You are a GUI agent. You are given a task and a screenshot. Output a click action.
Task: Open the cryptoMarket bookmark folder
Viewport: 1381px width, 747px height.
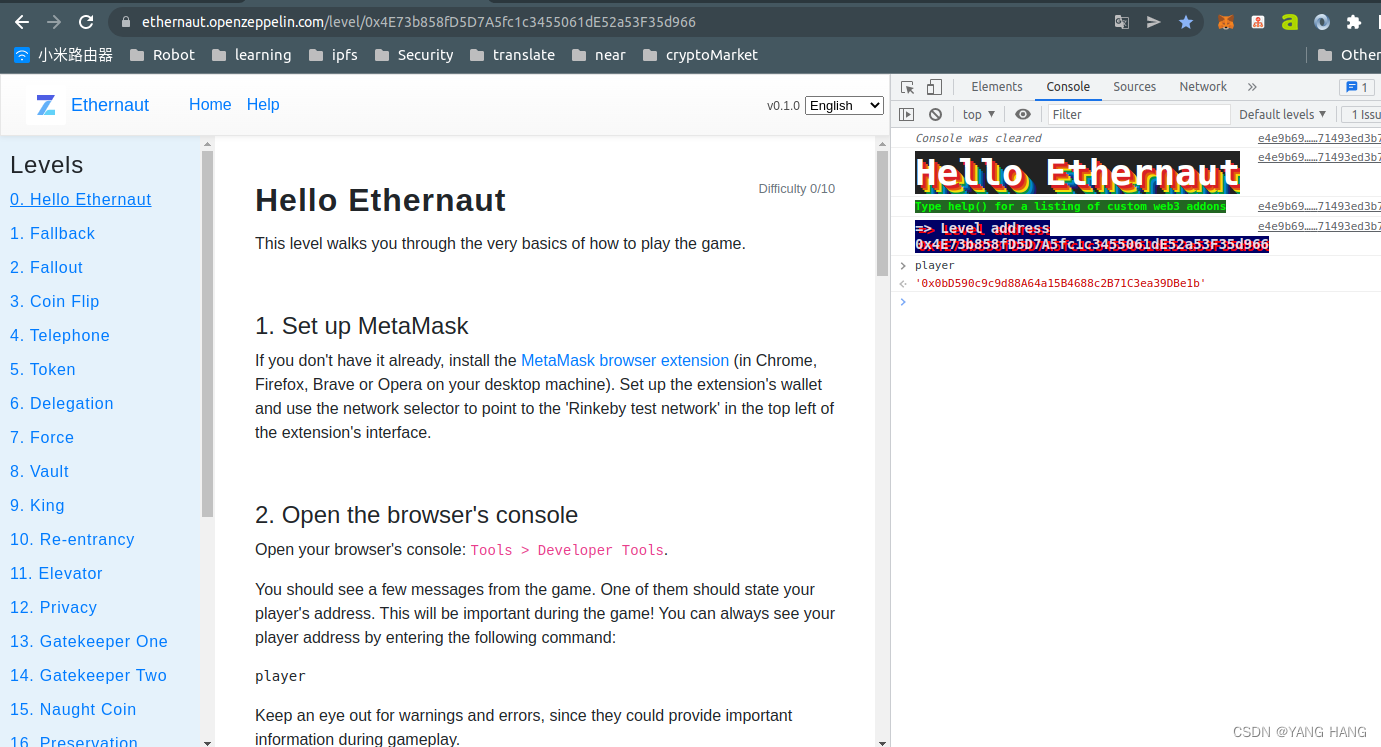coord(700,55)
